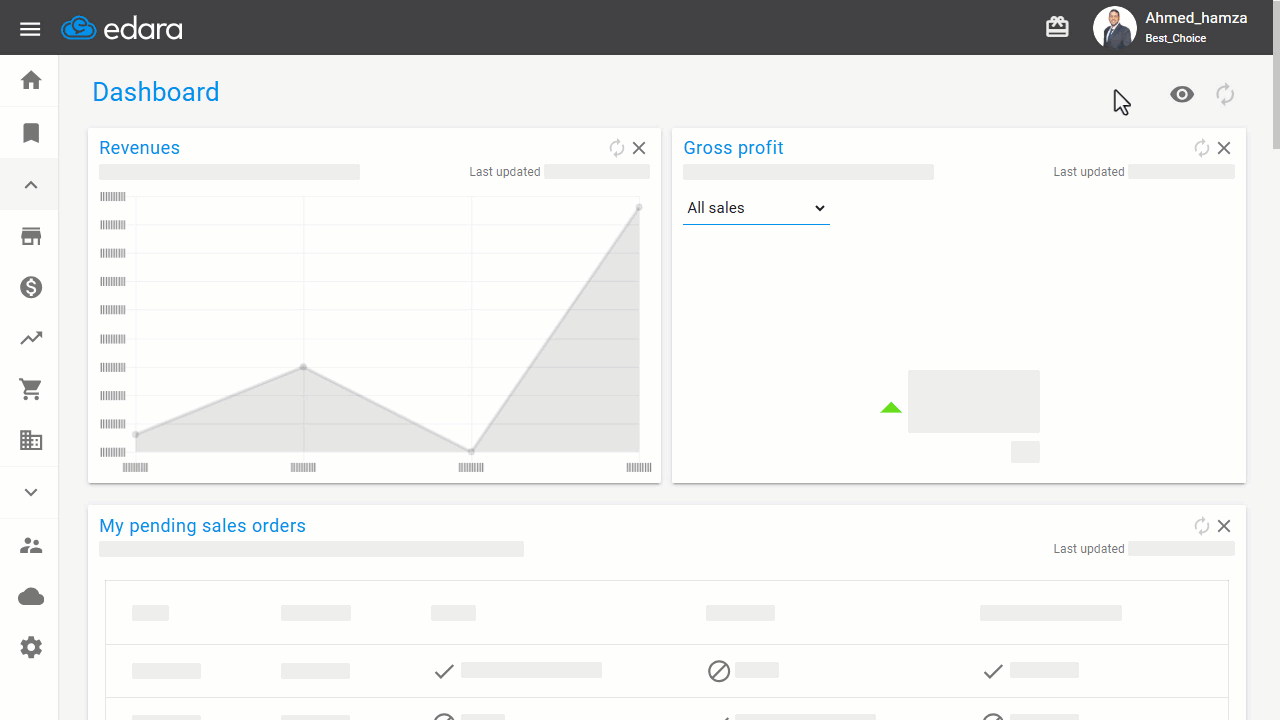Click Last updated in Gross profit widget
Viewport: 1280px width, 720px height.
pyautogui.click(x=1089, y=172)
